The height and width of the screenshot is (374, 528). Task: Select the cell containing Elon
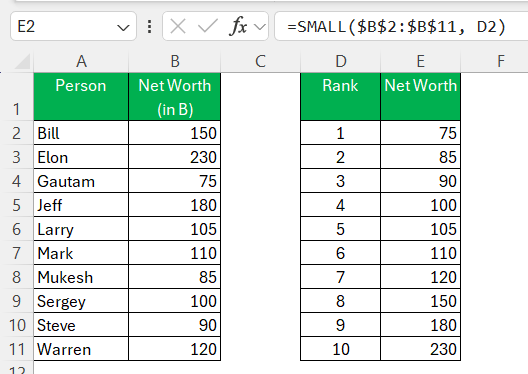click(81, 157)
